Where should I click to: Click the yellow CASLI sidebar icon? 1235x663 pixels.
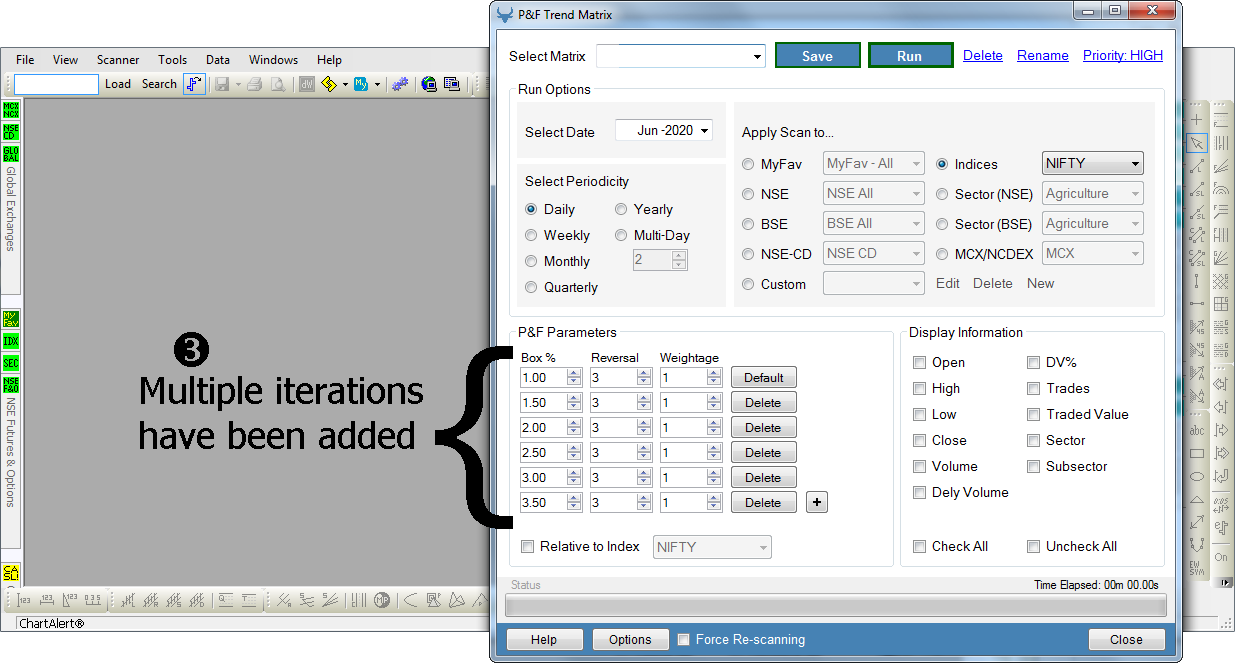11,573
